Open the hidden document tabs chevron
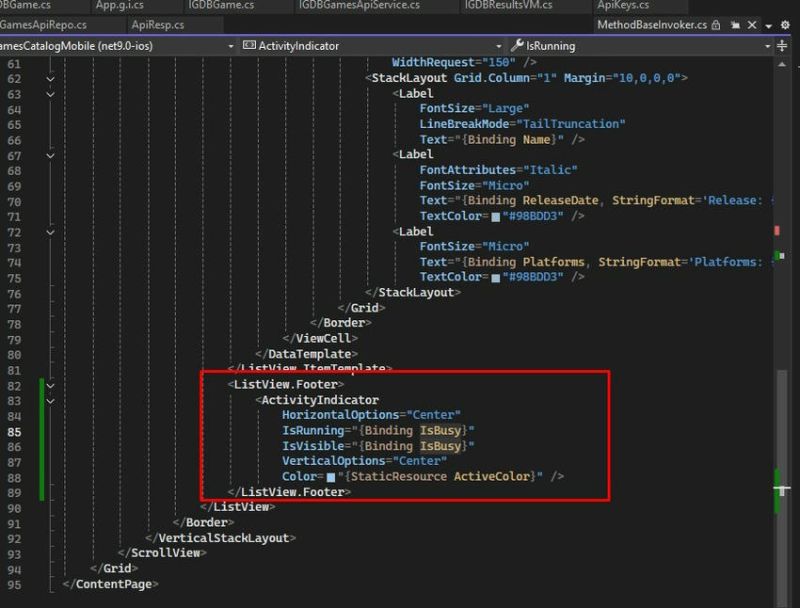This screenshot has width=800, height=608. 768,25
